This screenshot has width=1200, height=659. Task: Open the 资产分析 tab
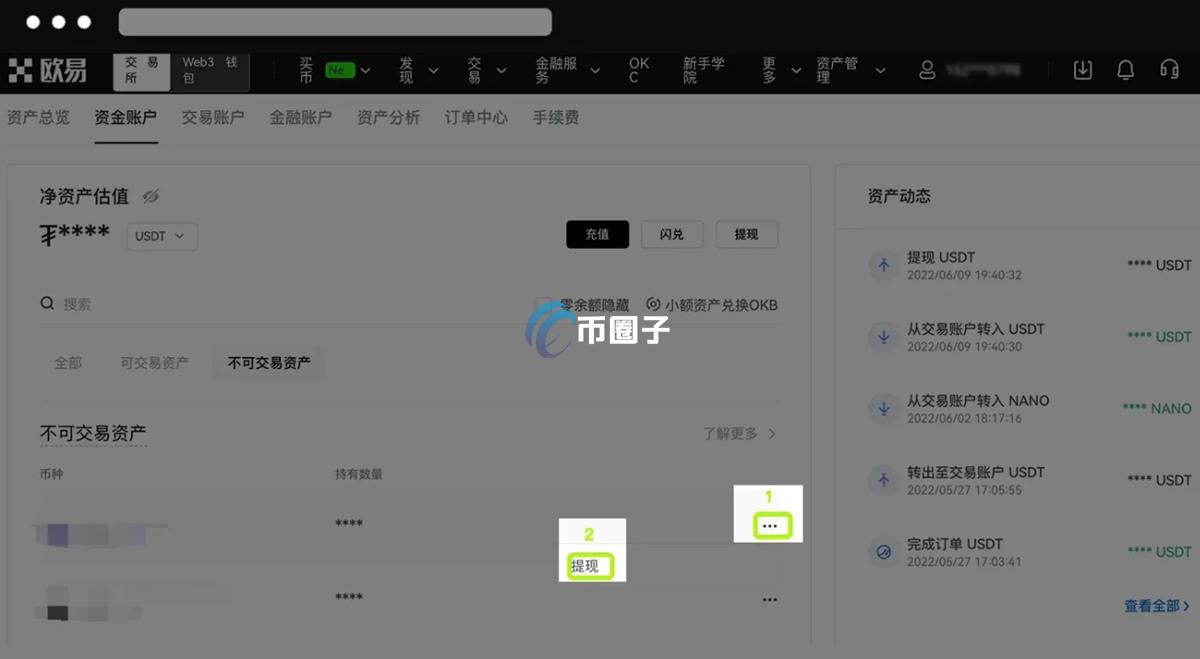(x=387, y=117)
